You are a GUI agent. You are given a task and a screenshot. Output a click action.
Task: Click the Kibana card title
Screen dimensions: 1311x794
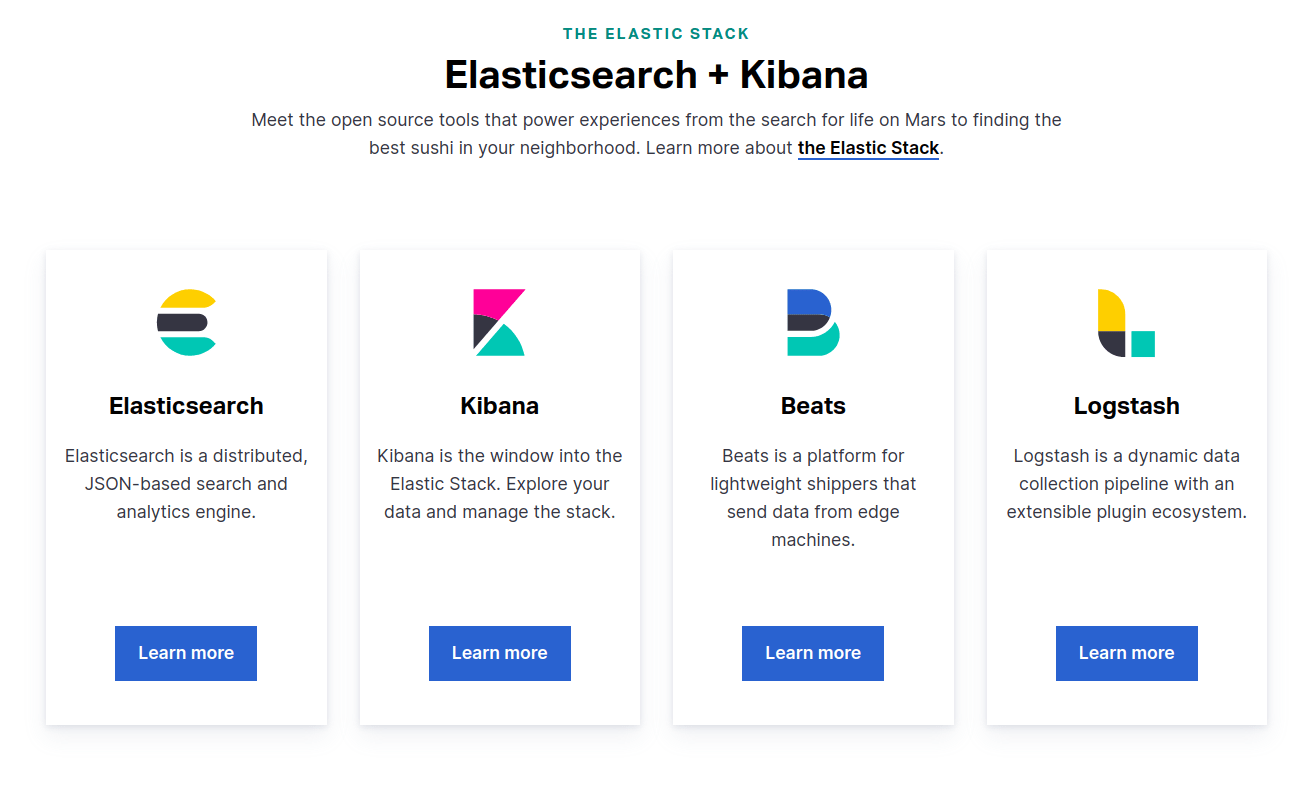(499, 406)
